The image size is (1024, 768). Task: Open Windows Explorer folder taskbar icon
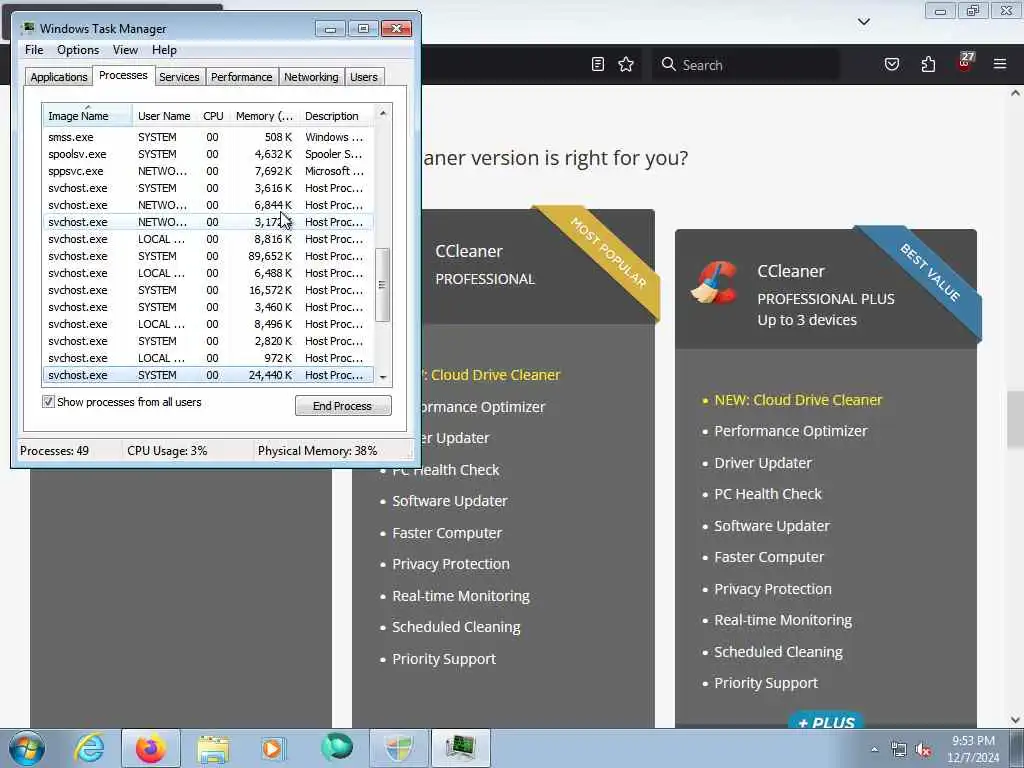pyautogui.click(x=213, y=748)
